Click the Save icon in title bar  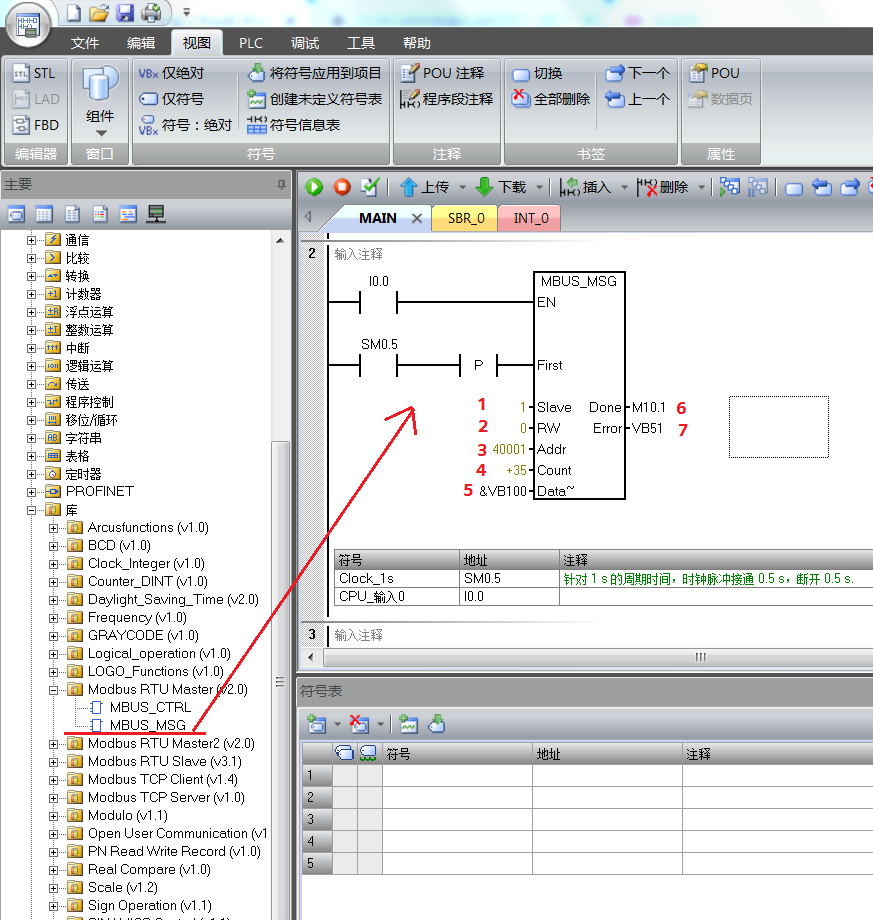click(125, 13)
